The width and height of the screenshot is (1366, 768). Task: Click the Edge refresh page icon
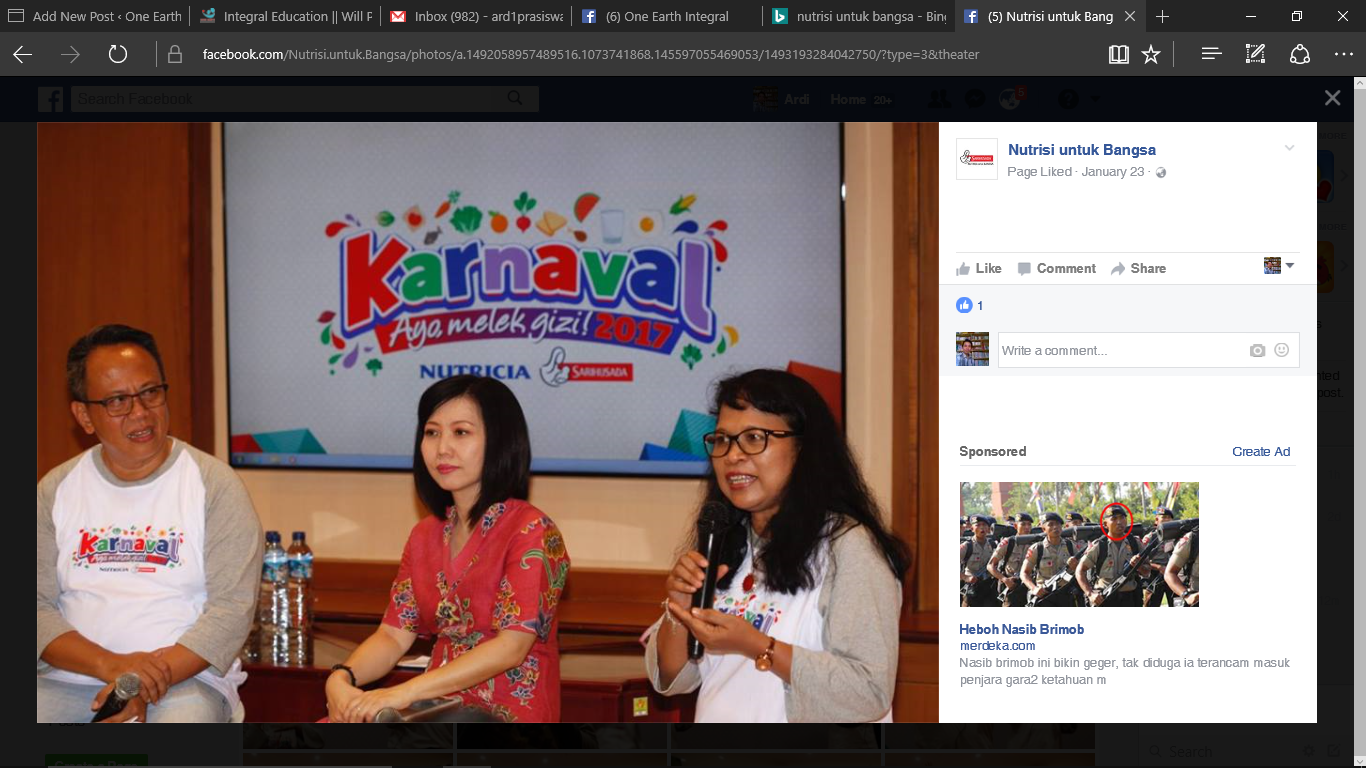click(x=118, y=55)
